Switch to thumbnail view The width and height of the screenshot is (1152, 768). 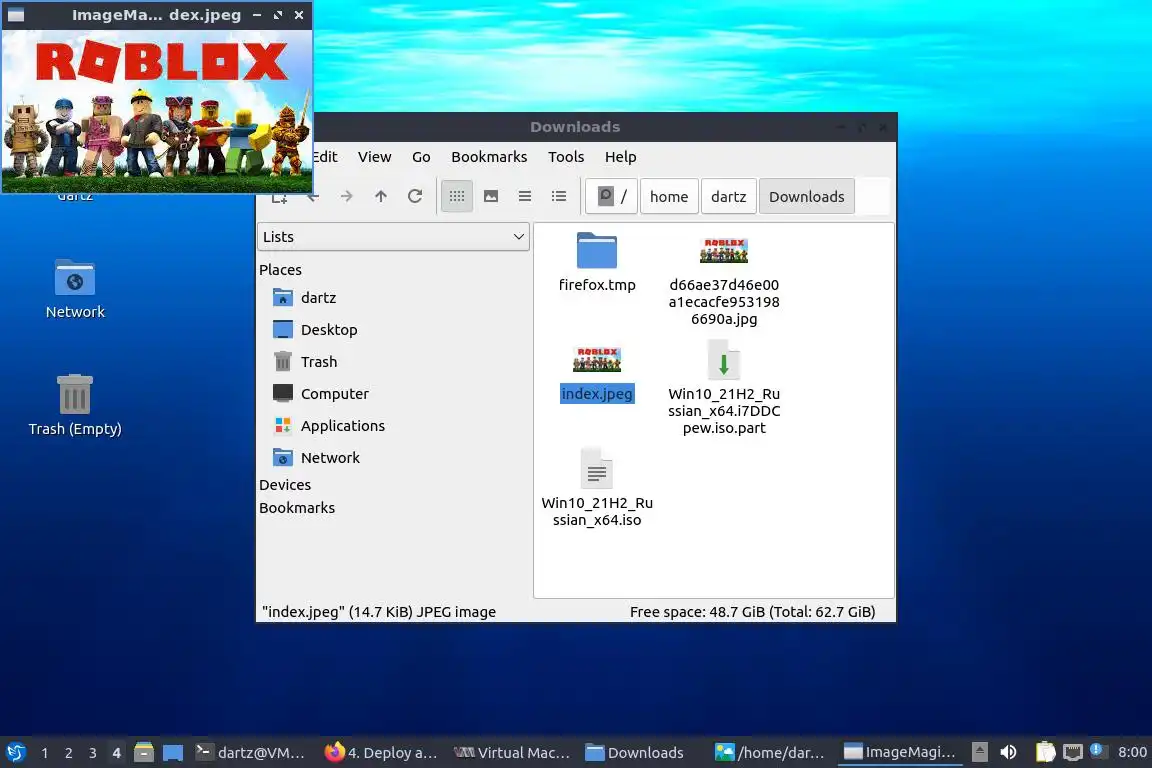click(491, 196)
